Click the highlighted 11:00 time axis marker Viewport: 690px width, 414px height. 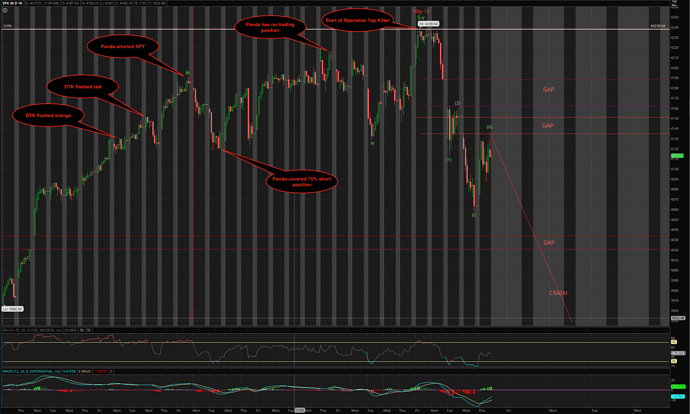click(x=299, y=410)
